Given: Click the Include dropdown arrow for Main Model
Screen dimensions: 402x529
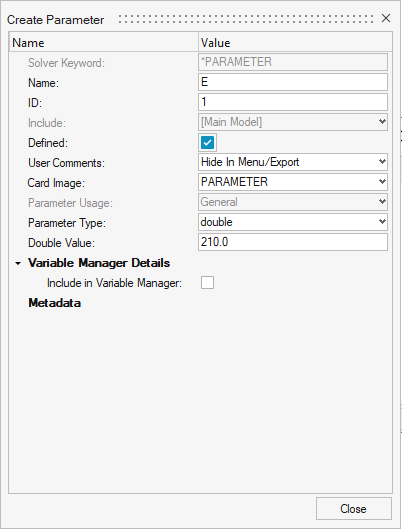Looking at the screenshot, I should [382, 122].
